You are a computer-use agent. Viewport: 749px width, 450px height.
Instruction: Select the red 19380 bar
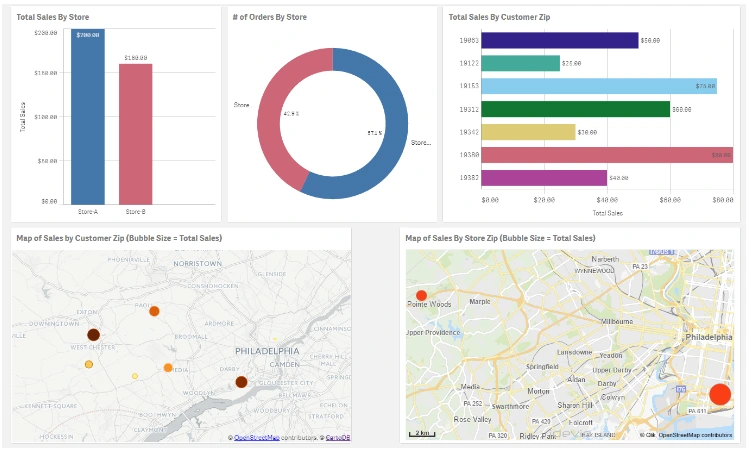pos(607,155)
